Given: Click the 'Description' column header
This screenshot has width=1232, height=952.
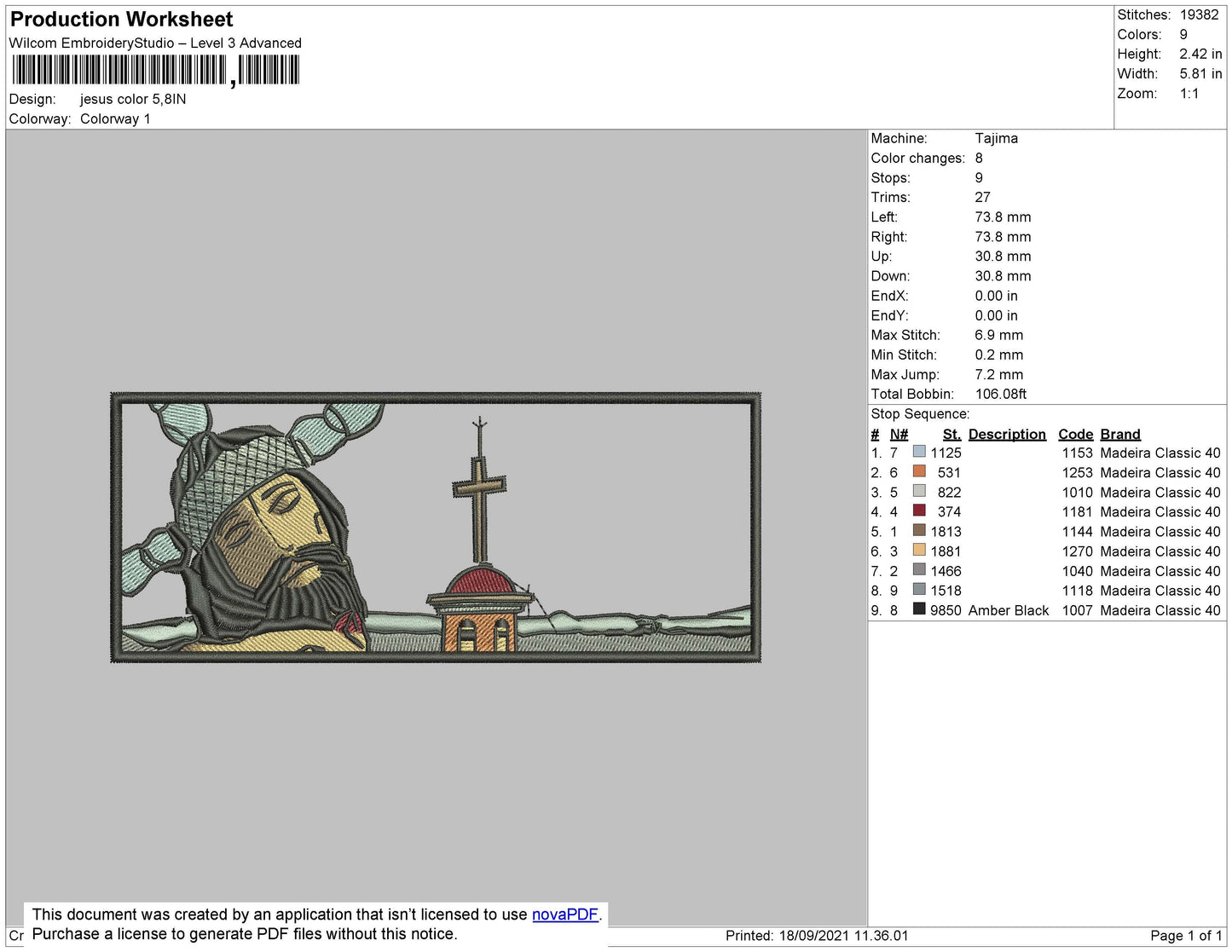Looking at the screenshot, I should click(1007, 435).
